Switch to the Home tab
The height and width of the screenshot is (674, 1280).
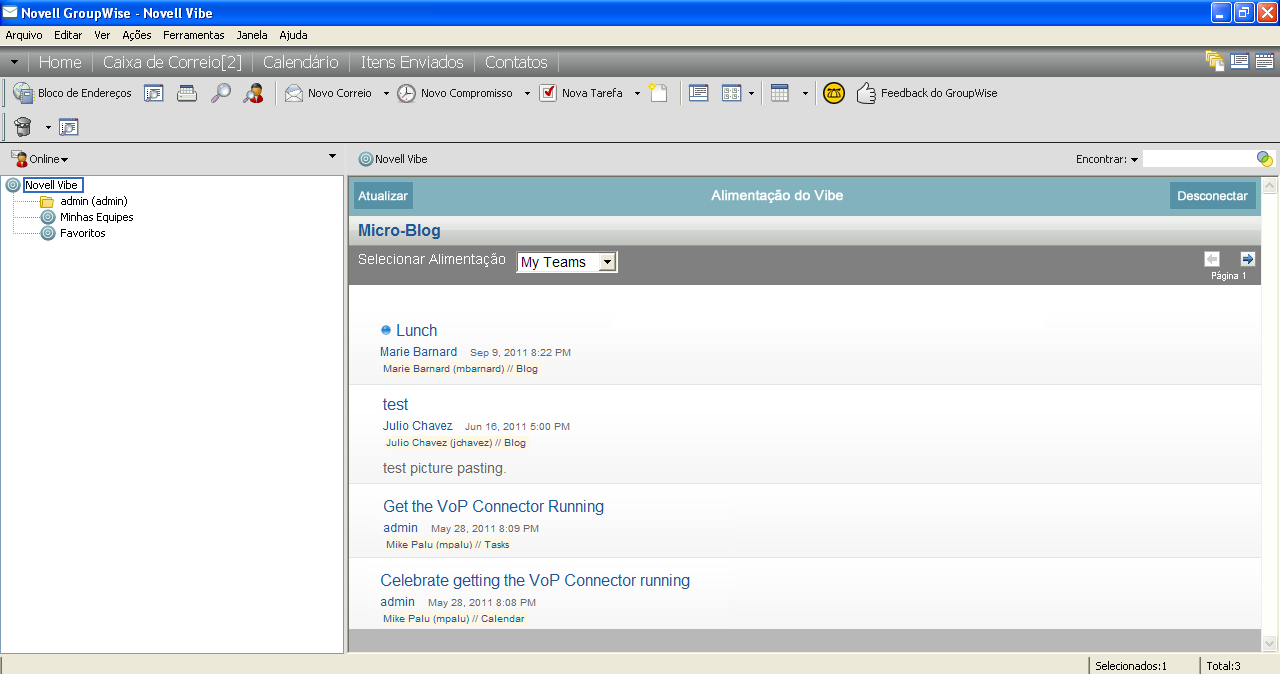click(x=60, y=62)
